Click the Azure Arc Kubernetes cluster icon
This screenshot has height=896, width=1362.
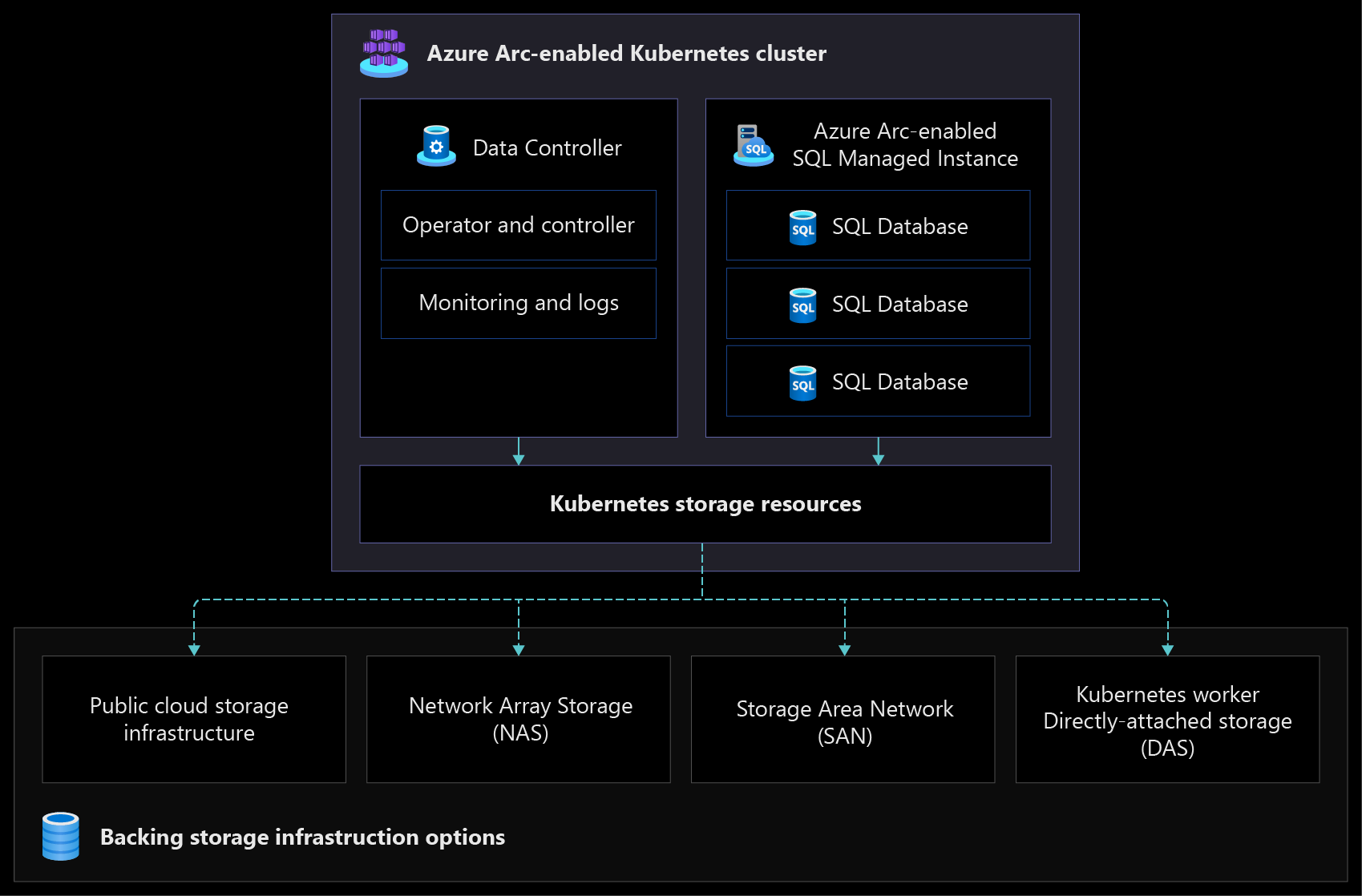click(x=384, y=53)
